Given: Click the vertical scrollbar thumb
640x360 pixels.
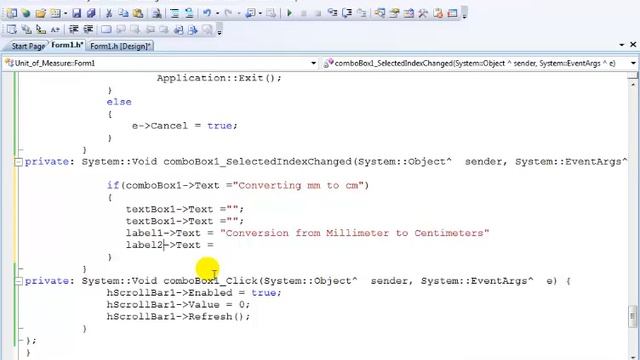Looking at the screenshot, I should coord(633,316).
